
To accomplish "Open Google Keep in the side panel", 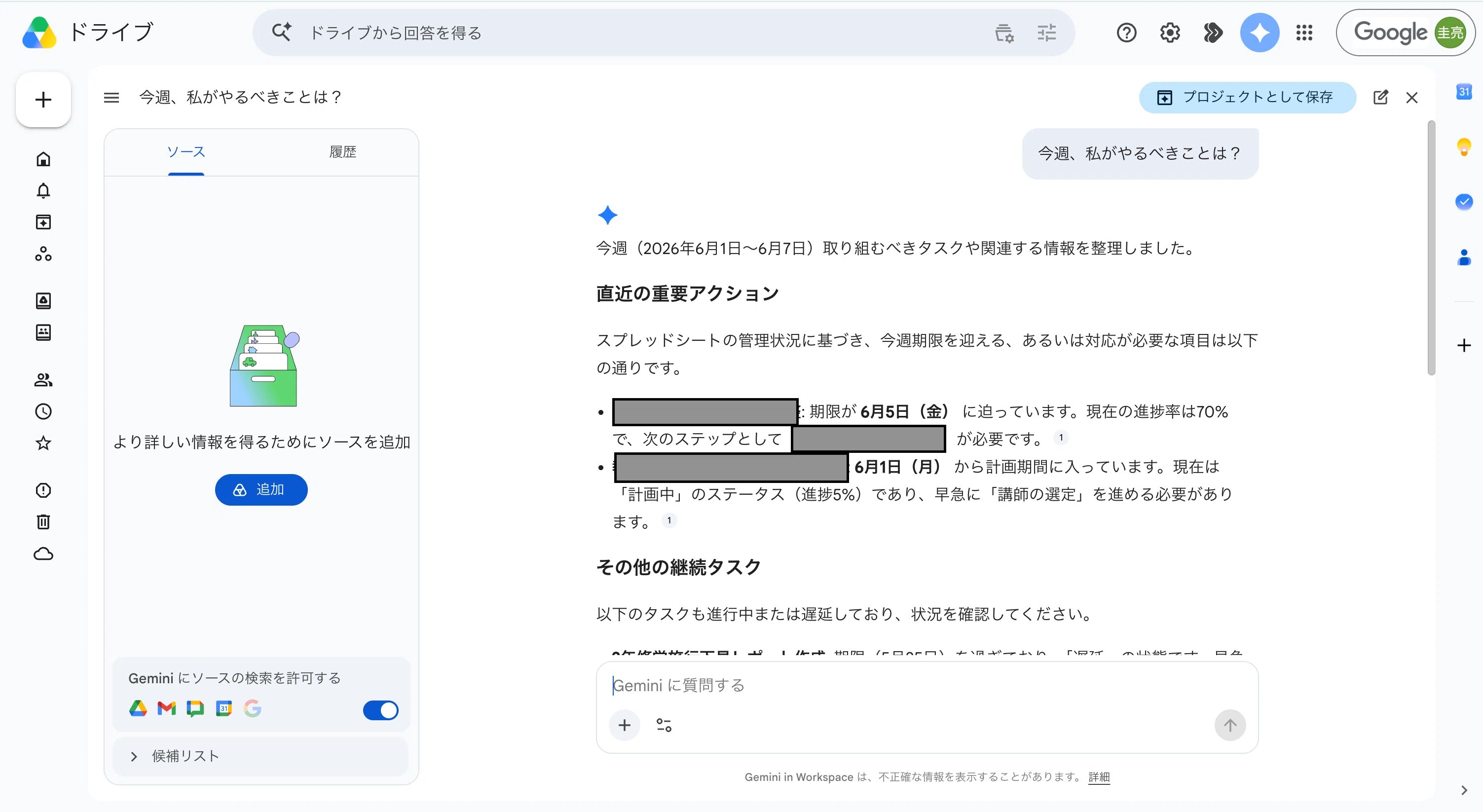I will click(x=1464, y=147).
